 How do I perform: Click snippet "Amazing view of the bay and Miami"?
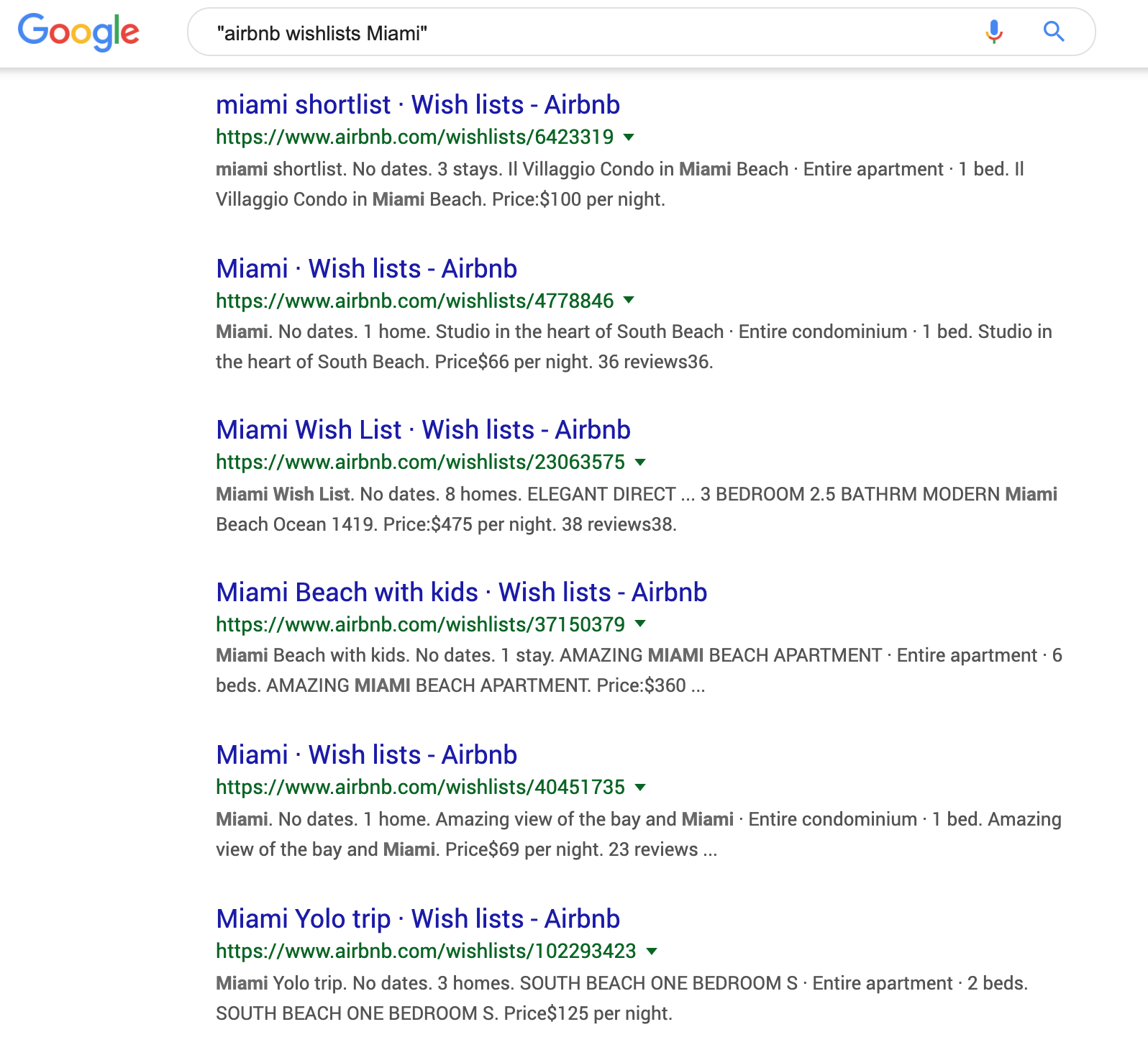pyautogui.click(x=585, y=819)
